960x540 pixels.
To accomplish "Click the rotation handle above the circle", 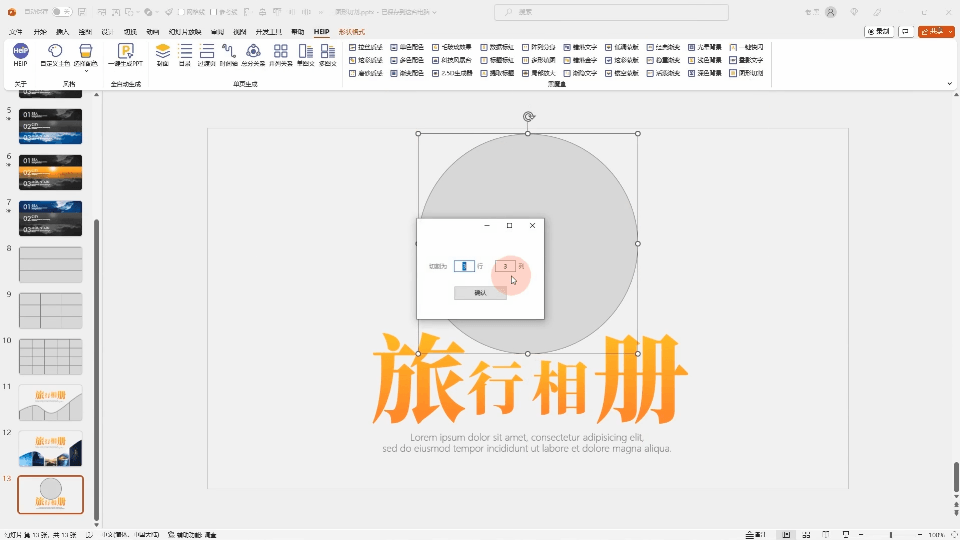I will tap(528, 116).
